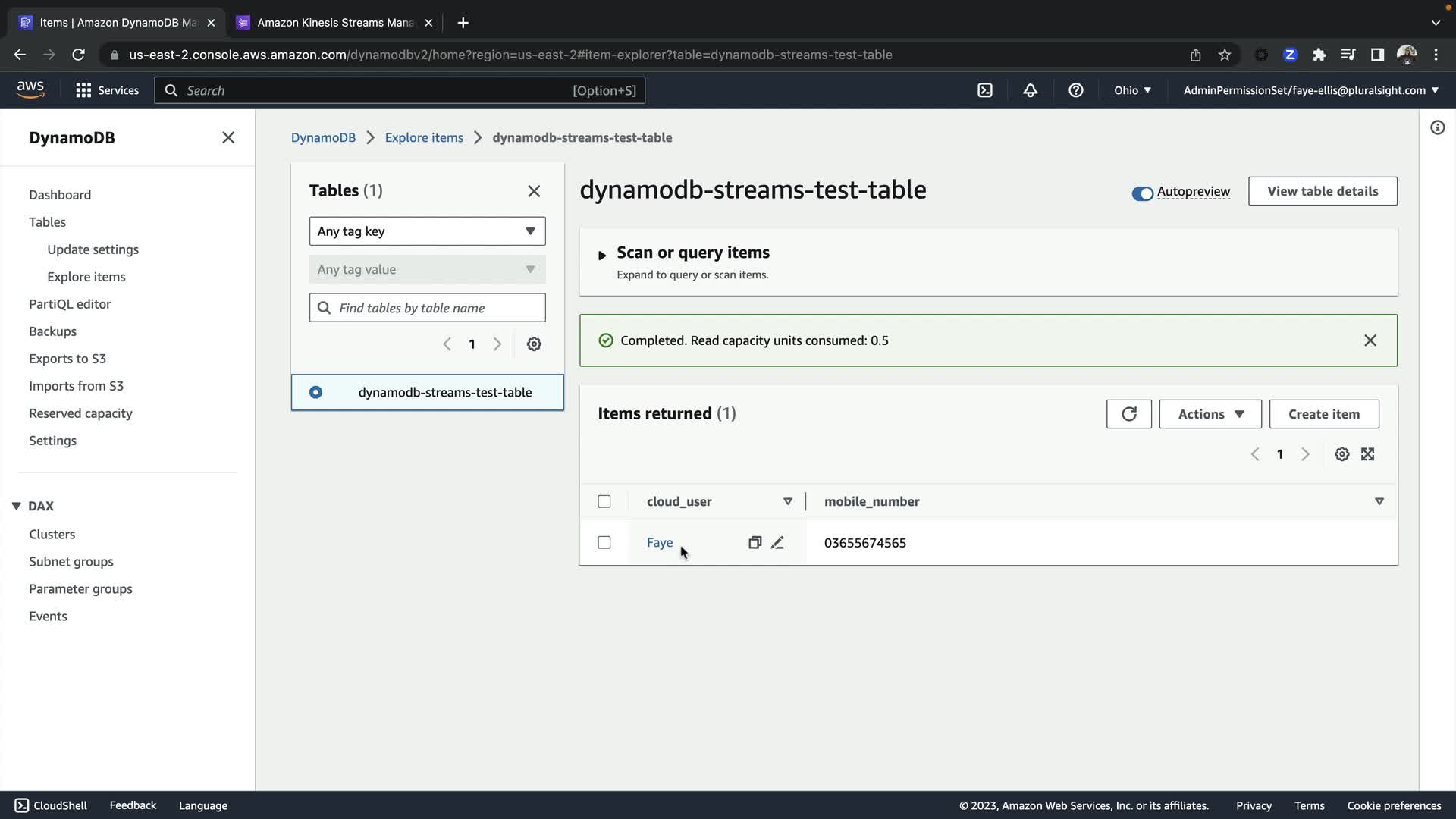Expand items table to full screen

pyautogui.click(x=1367, y=454)
